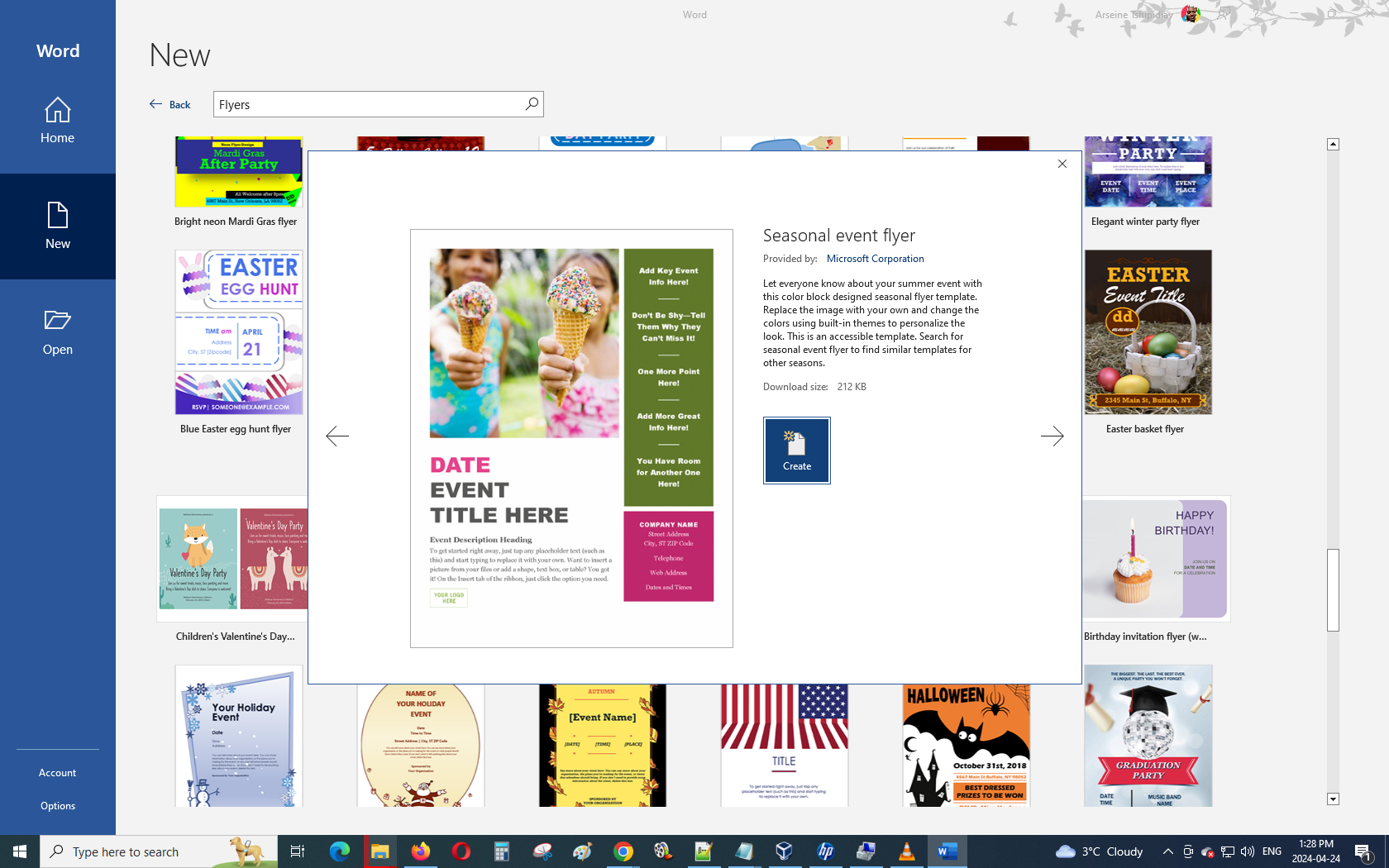
Task: Launch VLC media player from taskbar
Action: coord(906,851)
